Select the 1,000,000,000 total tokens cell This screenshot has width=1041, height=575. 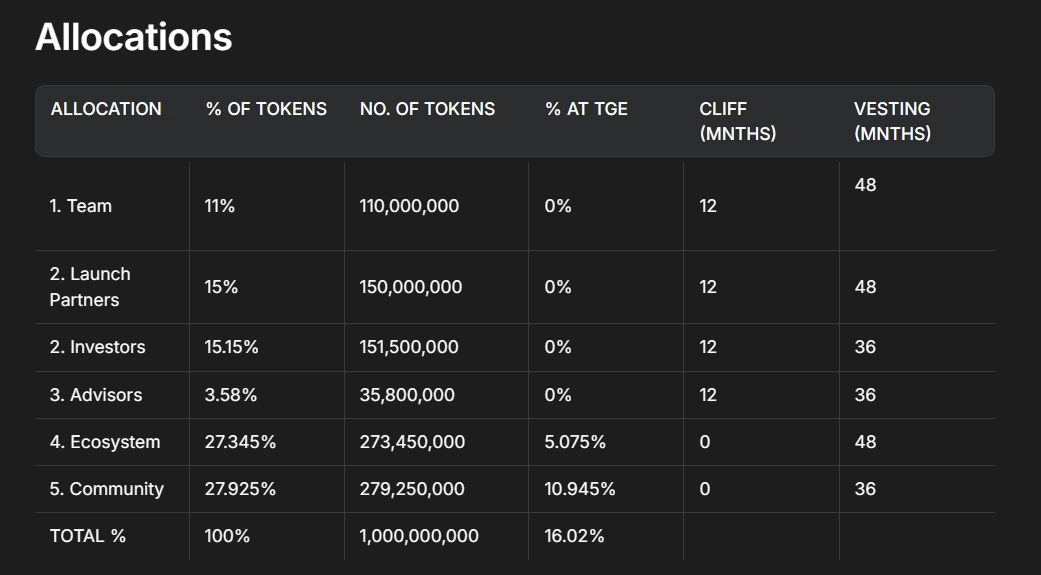[419, 536]
